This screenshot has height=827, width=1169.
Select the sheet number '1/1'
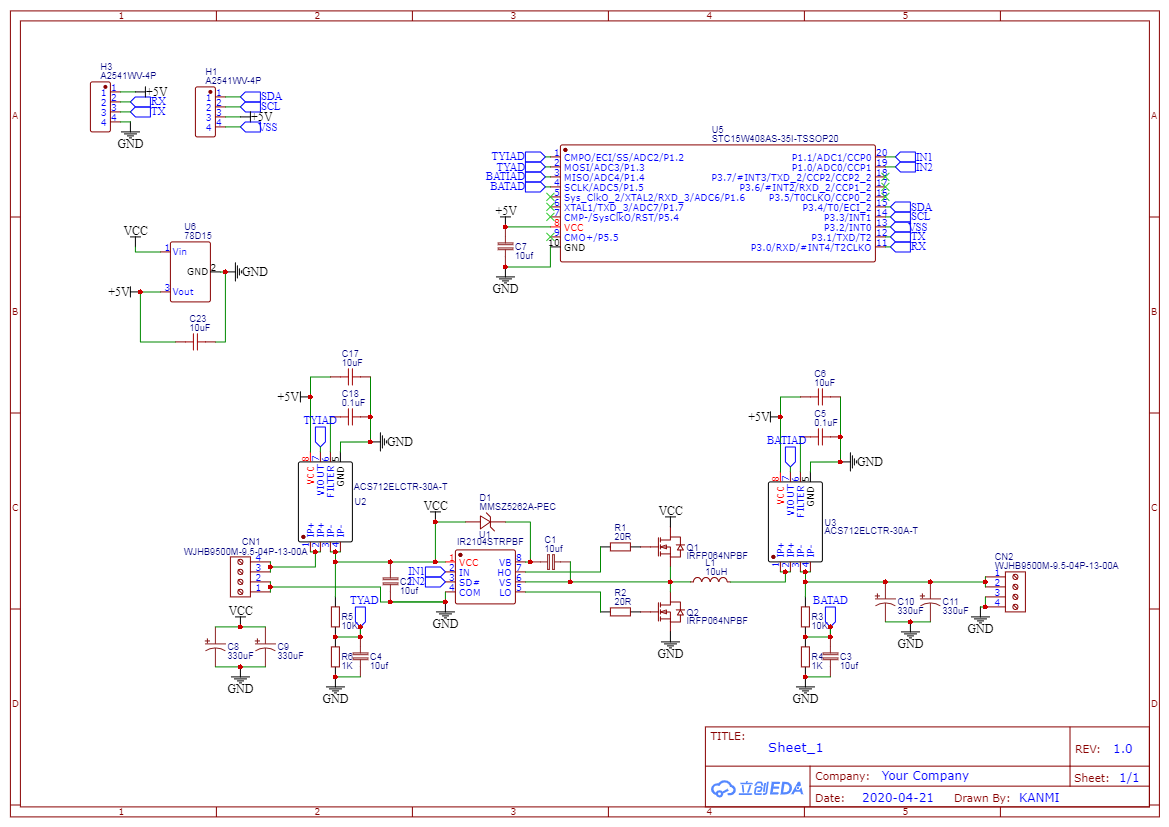(x=1129, y=778)
